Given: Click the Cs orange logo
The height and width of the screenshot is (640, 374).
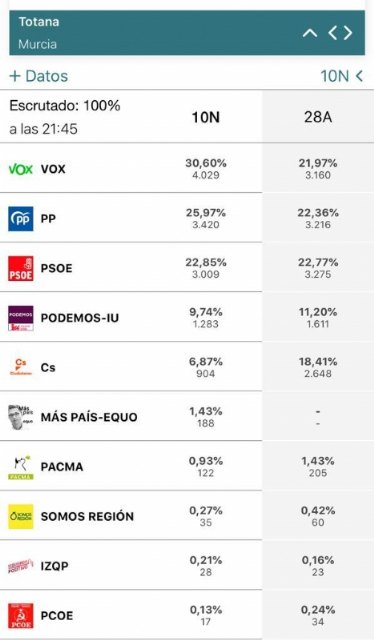Looking at the screenshot, I should coord(21,367).
